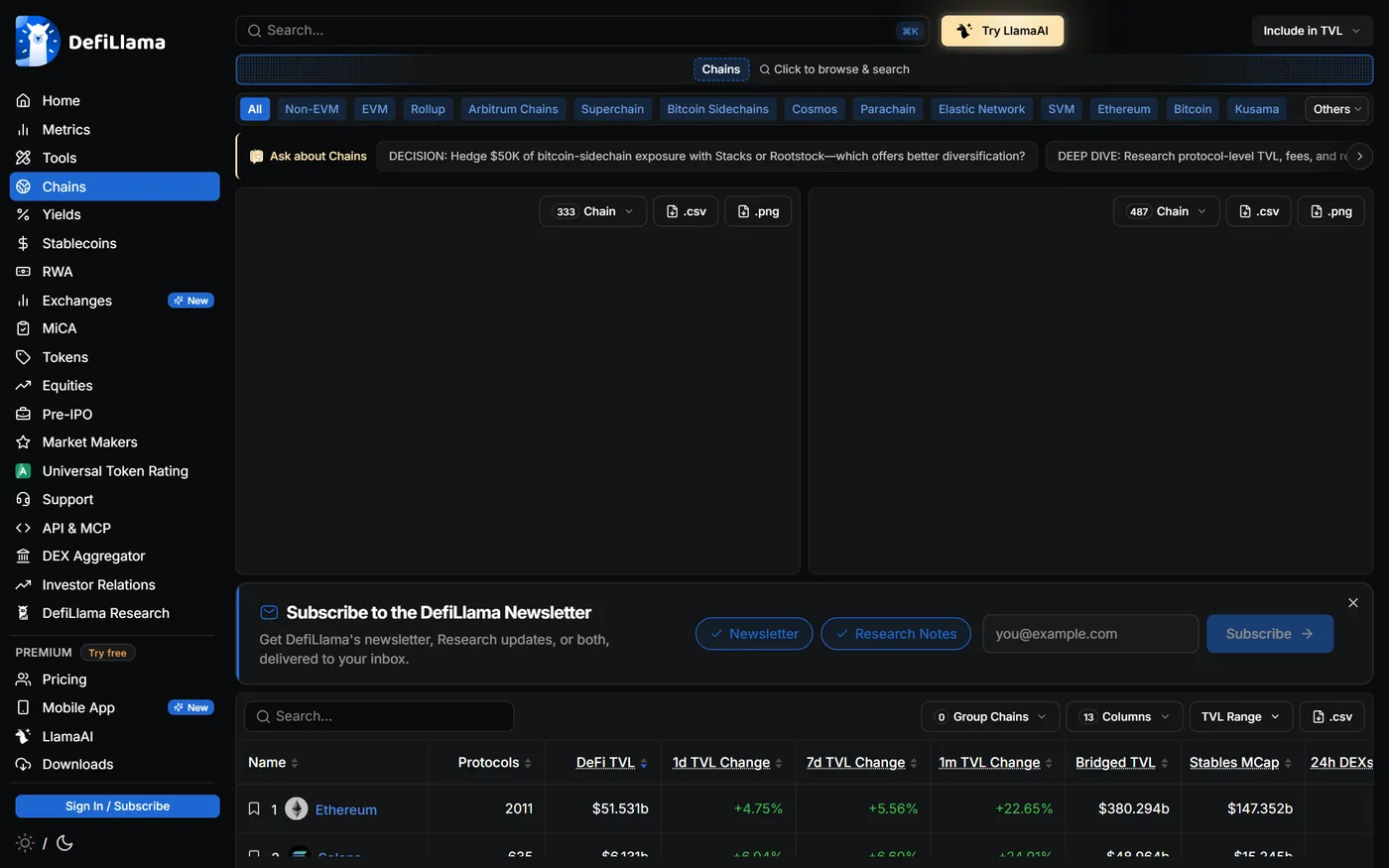Open the Market Makers star icon
1389x868 pixels.
(x=24, y=442)
